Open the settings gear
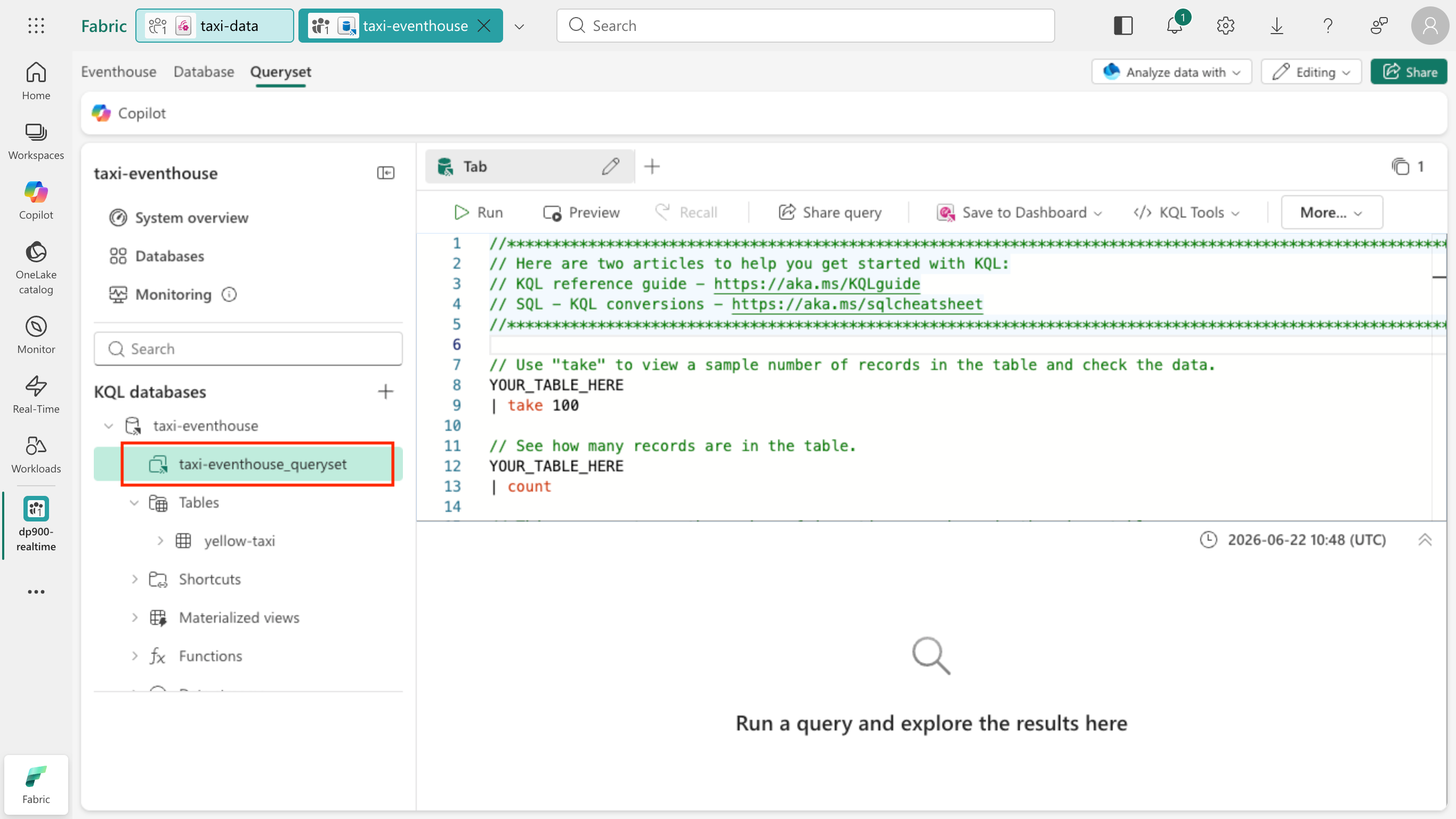This screenshot has width=1456, height=819. tap(1225, 26)
